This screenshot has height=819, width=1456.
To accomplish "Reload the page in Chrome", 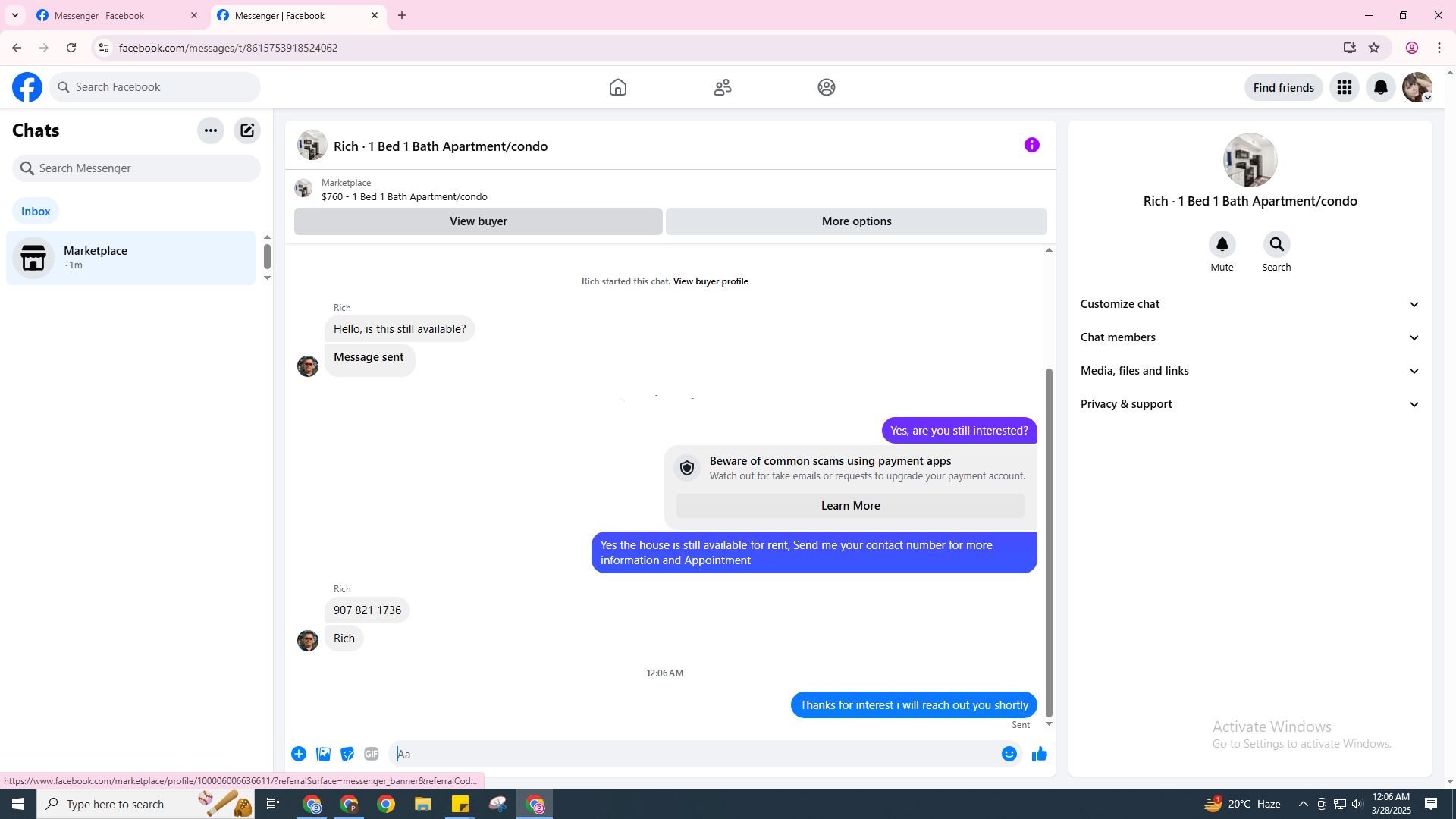I will point(71,48).
